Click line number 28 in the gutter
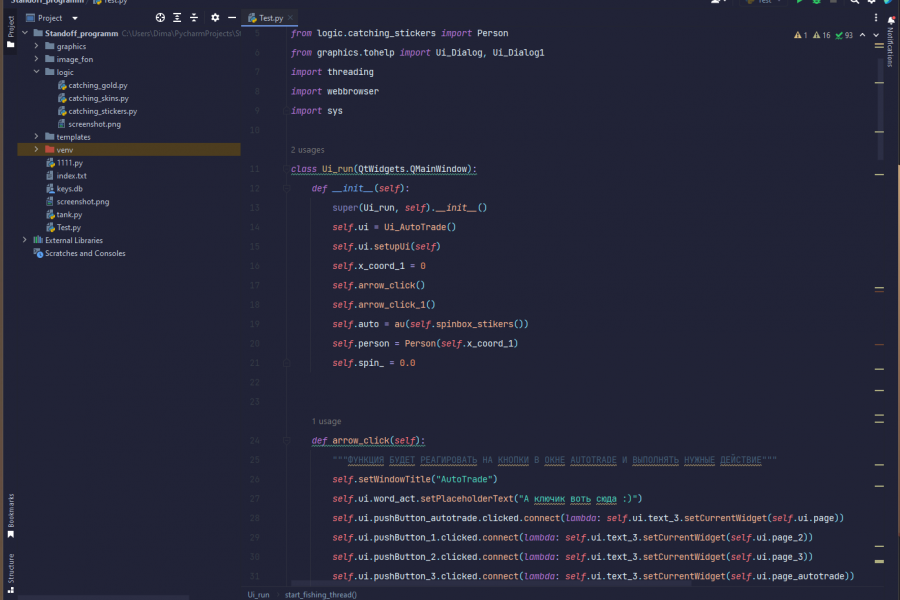 [255, 518]
